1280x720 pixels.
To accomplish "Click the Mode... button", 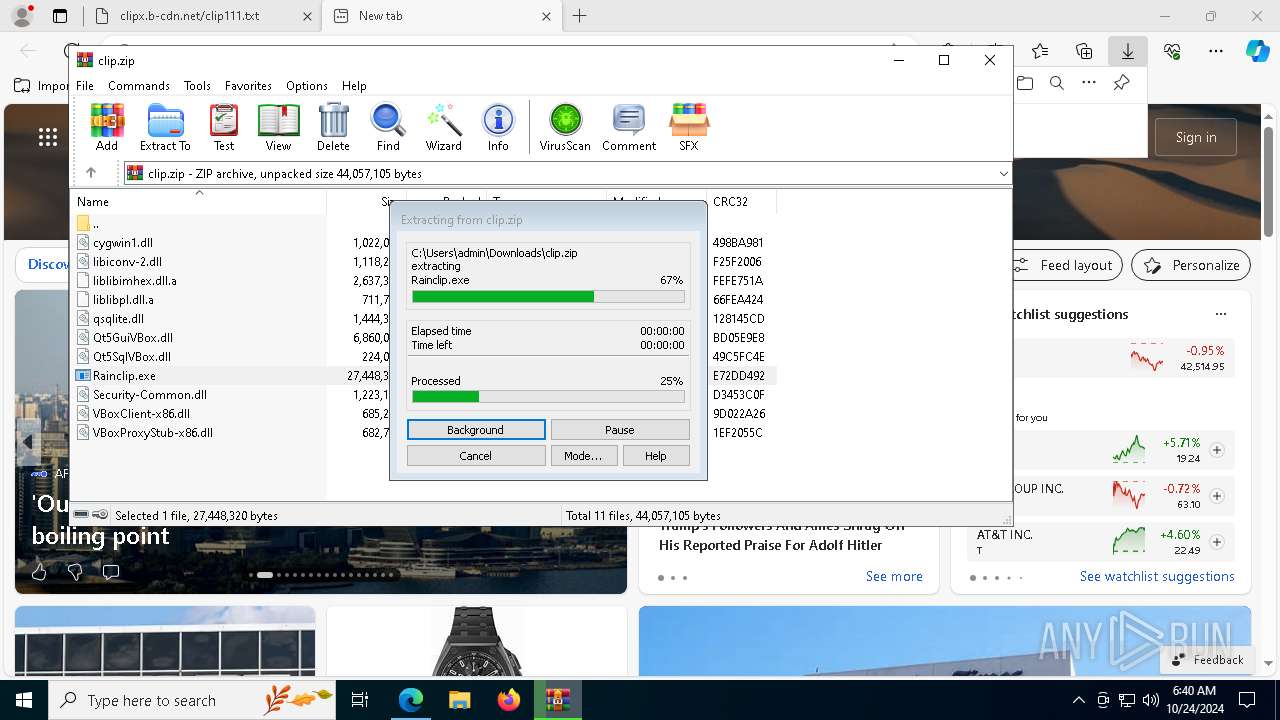I will coord(583,456).
